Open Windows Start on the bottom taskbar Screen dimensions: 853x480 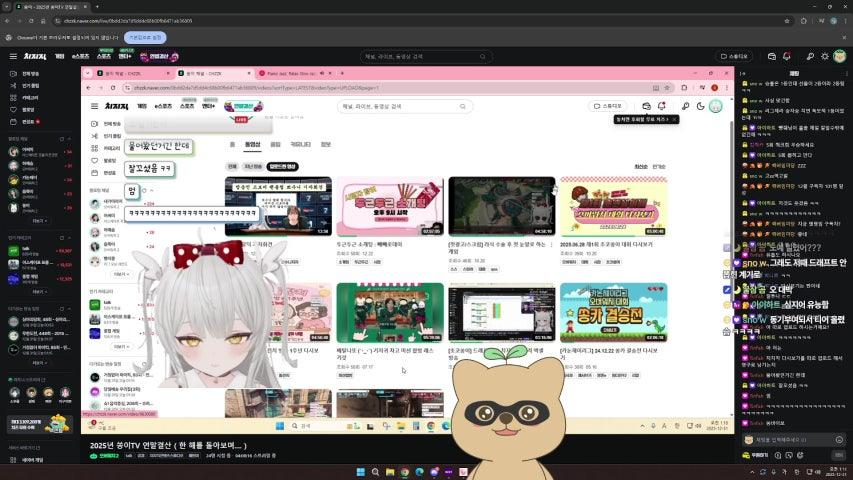360,472
